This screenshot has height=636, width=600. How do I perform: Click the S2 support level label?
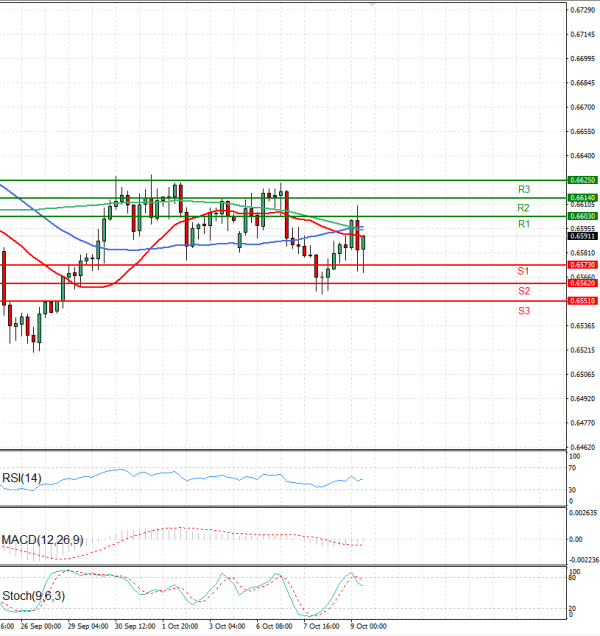point(523,291)
